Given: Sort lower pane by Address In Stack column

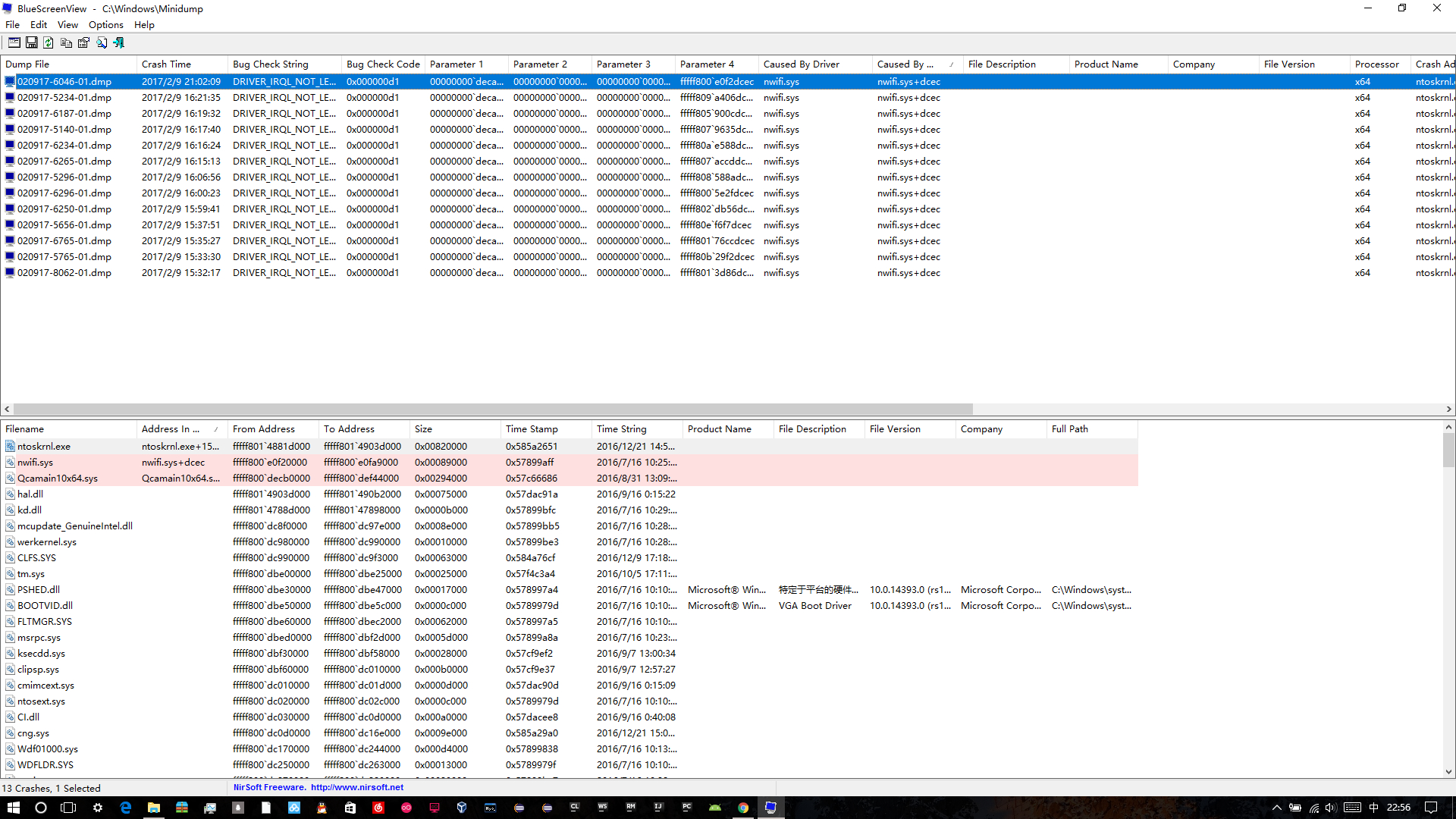Looking at the screenshot, I should [182, 429].
